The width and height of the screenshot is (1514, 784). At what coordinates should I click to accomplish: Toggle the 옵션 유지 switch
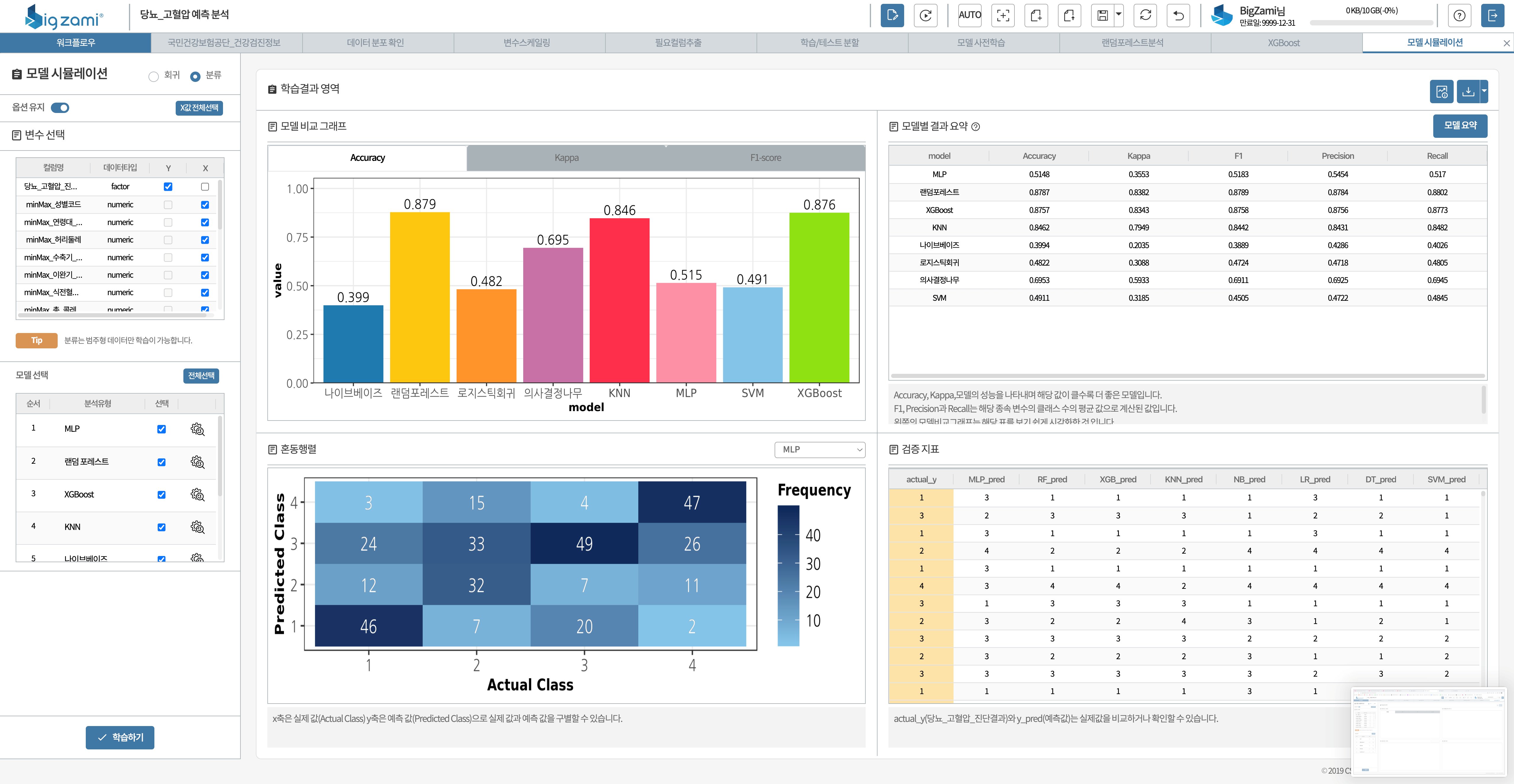coord(60,108)
